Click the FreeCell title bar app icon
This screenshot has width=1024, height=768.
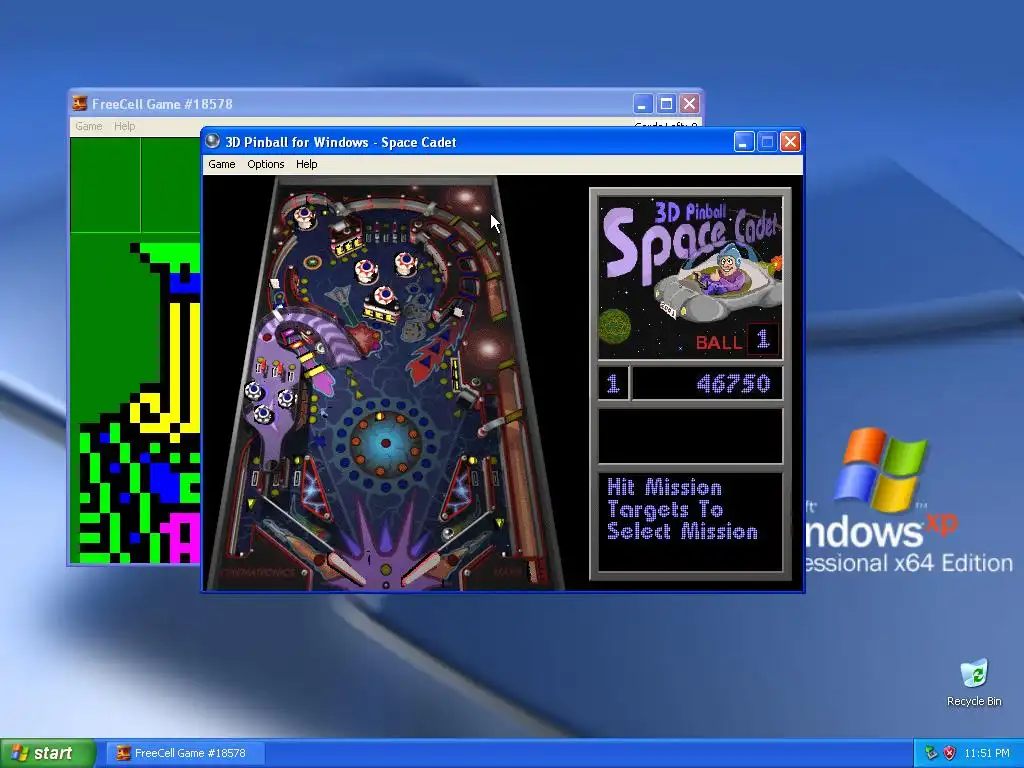[x=80, y=103]
